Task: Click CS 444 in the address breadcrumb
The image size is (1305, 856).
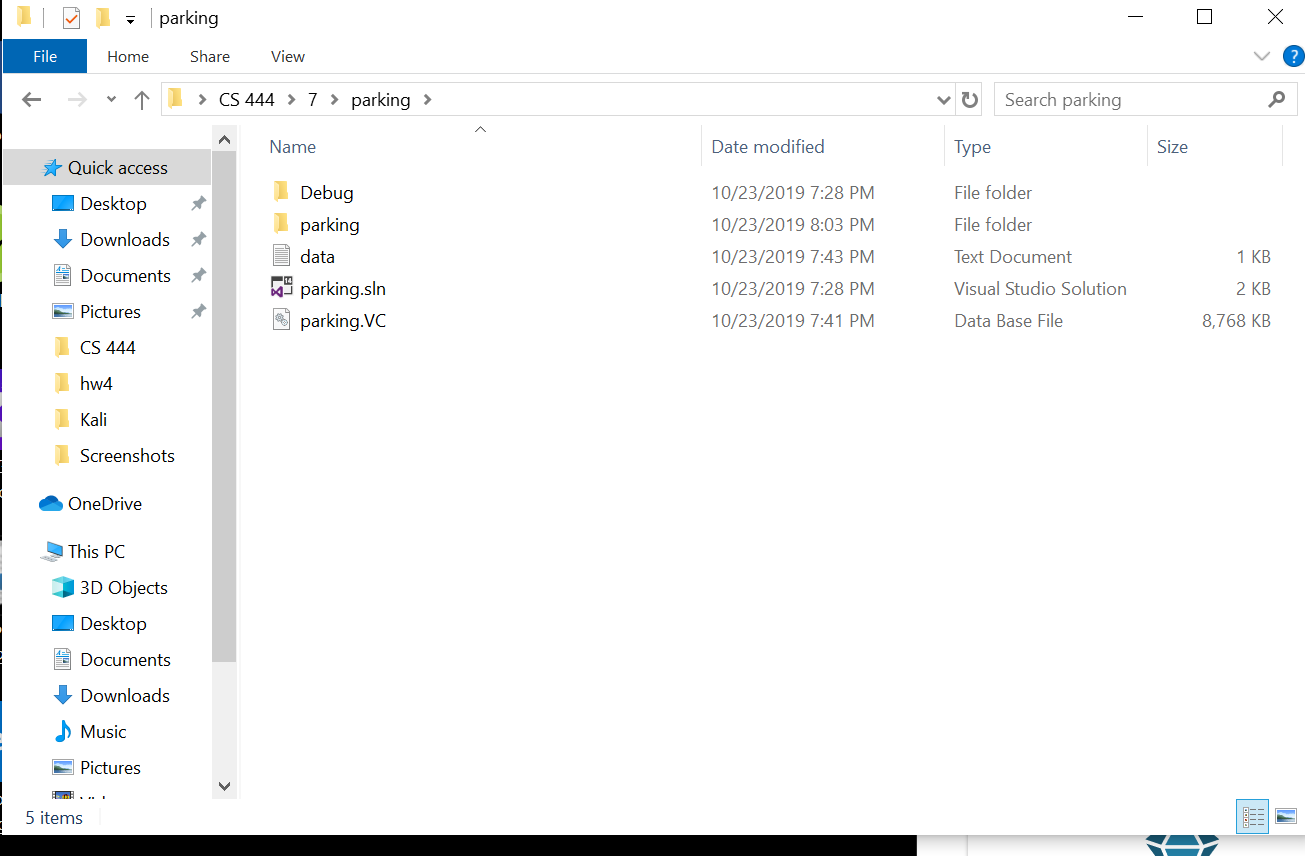Action: click(247, 99)
